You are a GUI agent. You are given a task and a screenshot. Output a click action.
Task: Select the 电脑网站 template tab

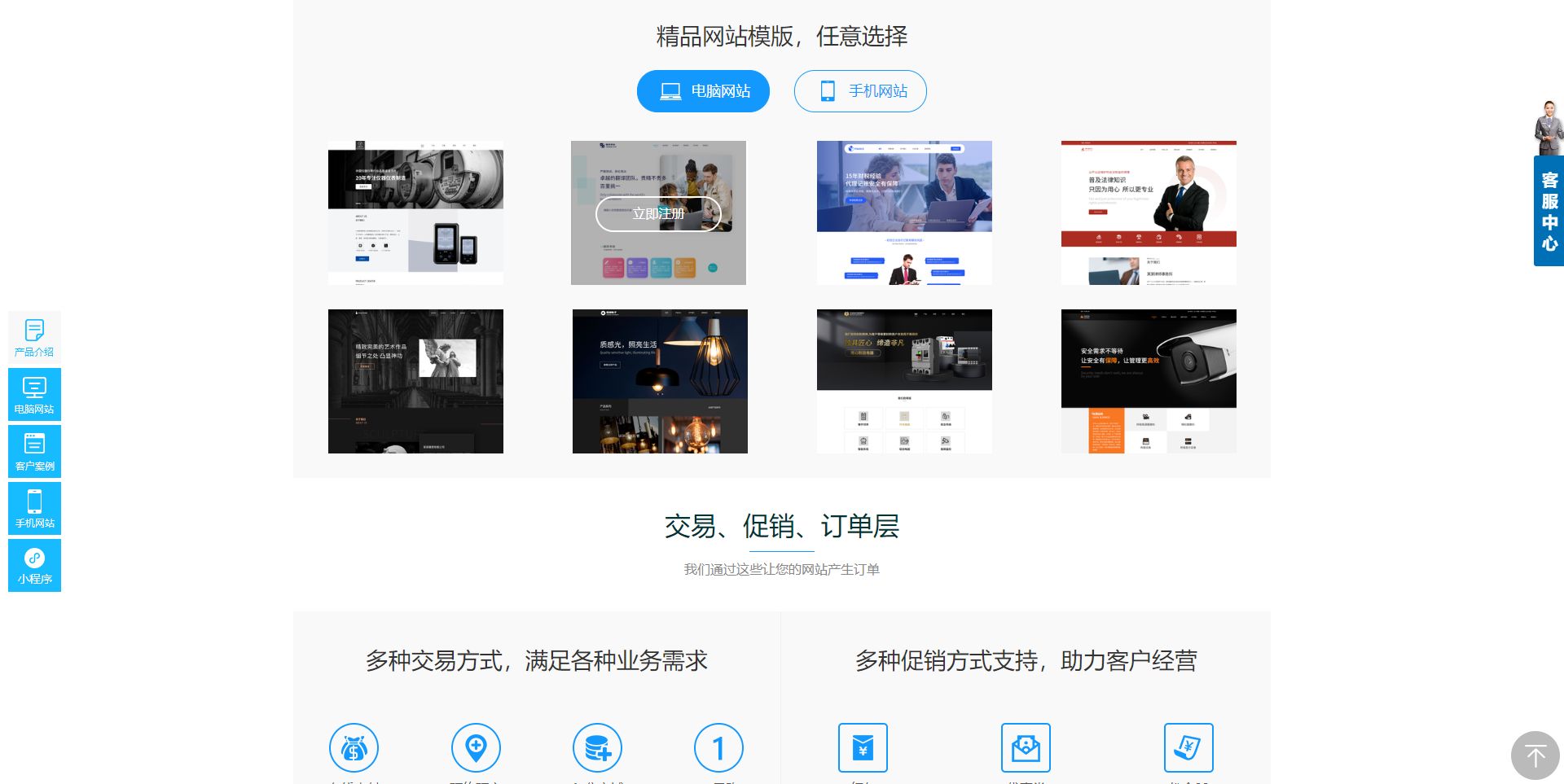pyautogui.click(x=703, y=91)
